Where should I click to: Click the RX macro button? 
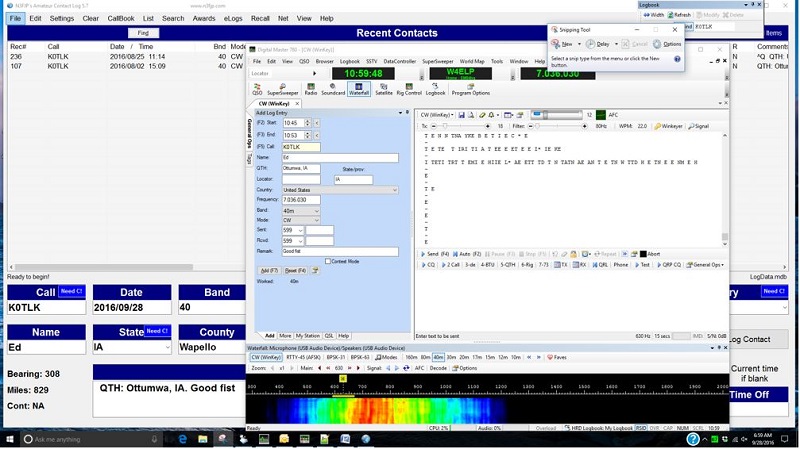(580, 265)
